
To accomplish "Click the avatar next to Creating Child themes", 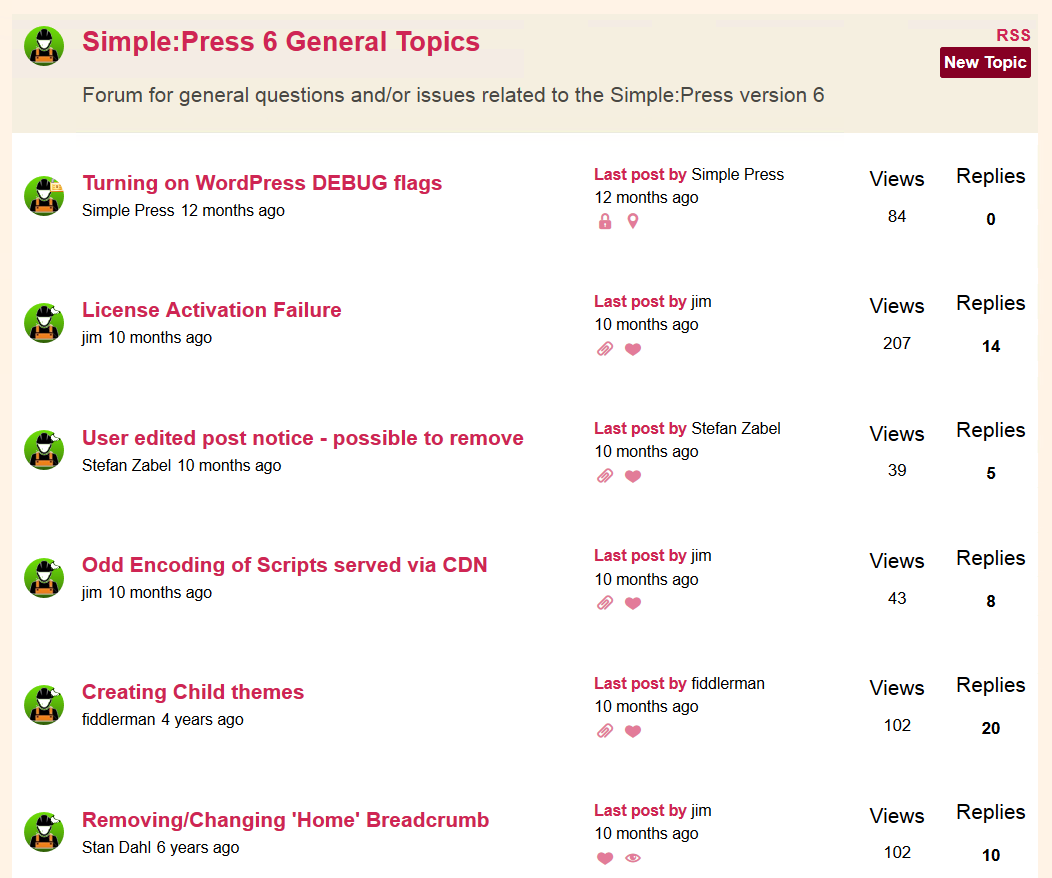I will coord(44,705).
